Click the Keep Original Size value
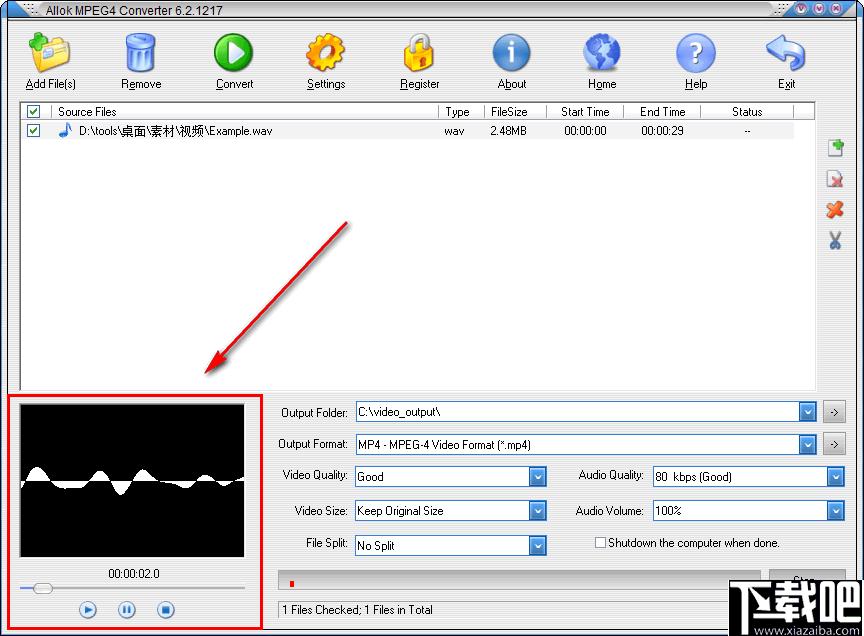The width and height of the screenshot is (864, 636). click(x=400, y=511)
